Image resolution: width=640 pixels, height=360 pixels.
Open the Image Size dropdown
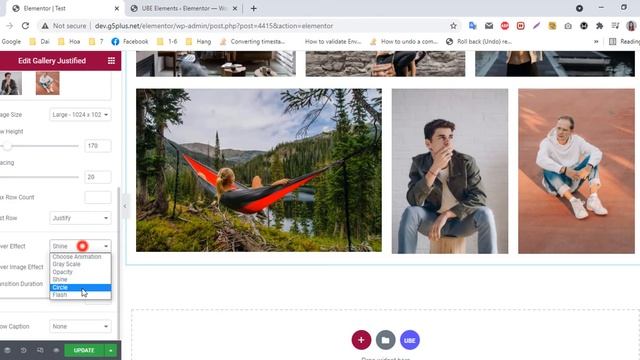[x=80, y=115]
